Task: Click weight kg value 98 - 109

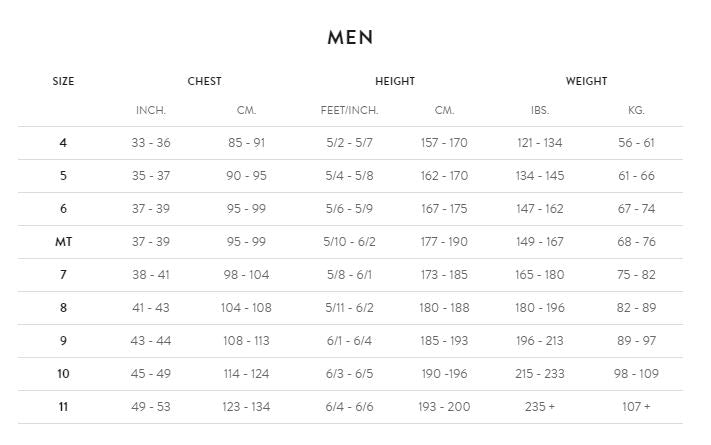Action: pos(636,374)
